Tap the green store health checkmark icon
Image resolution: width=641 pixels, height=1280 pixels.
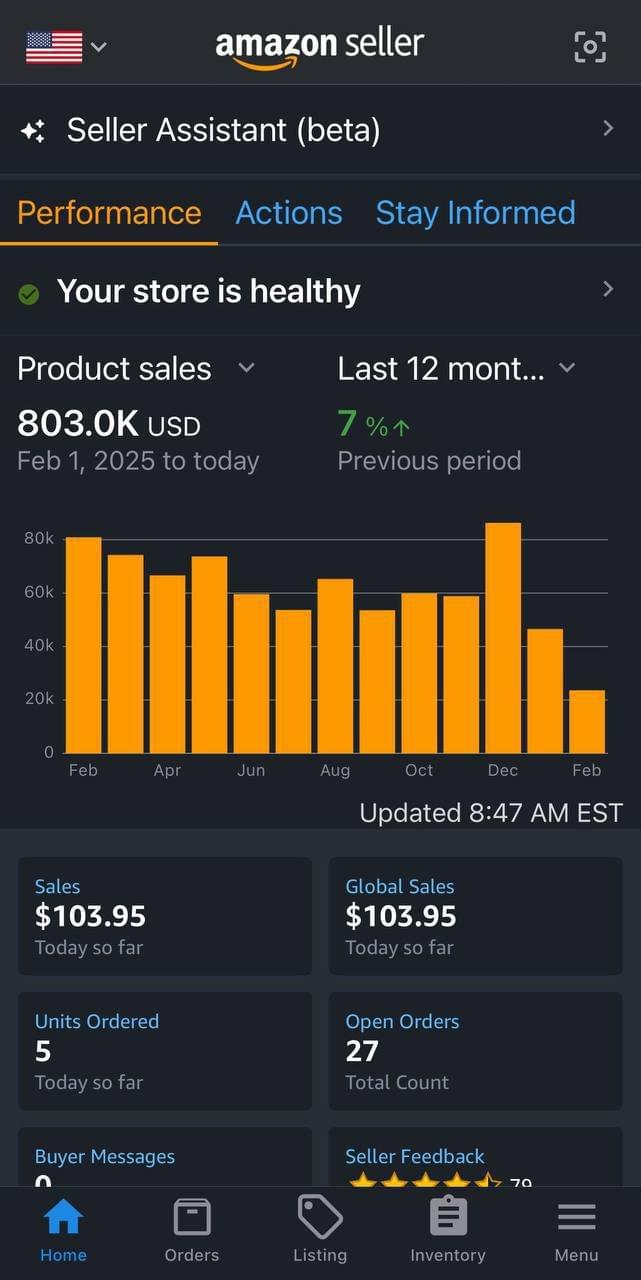(x=29, y=293)
